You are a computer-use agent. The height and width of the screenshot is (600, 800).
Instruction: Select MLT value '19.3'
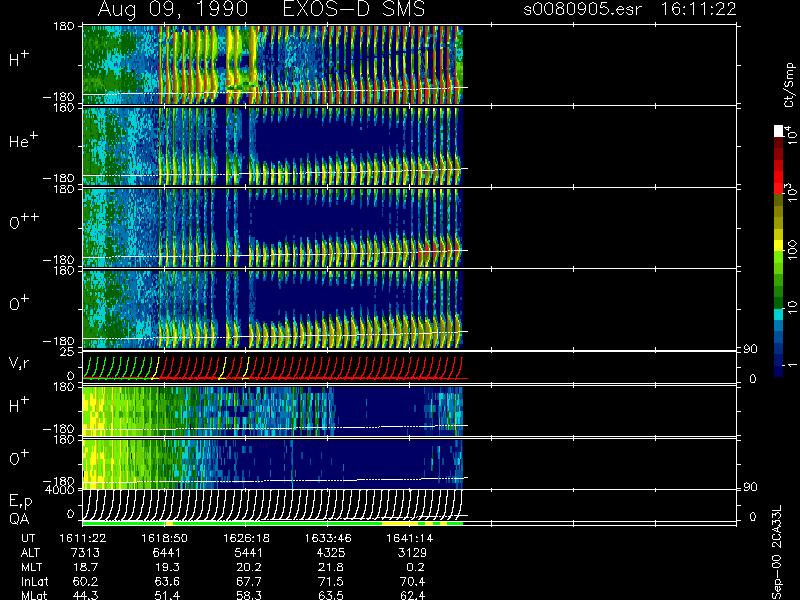tap(170, 567)
